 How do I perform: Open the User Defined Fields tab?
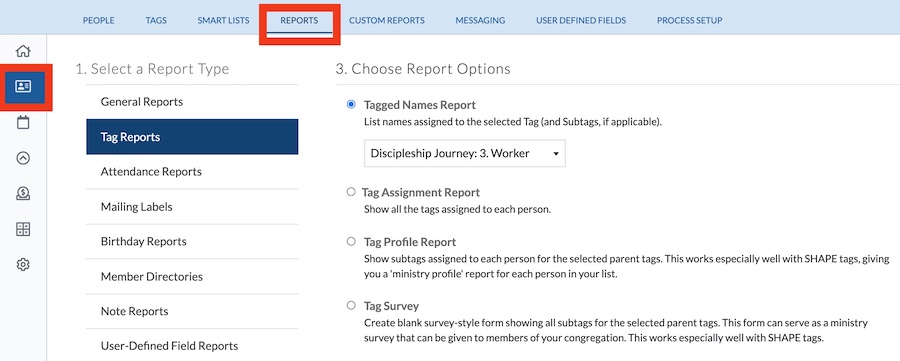click(x=581, y=20)
